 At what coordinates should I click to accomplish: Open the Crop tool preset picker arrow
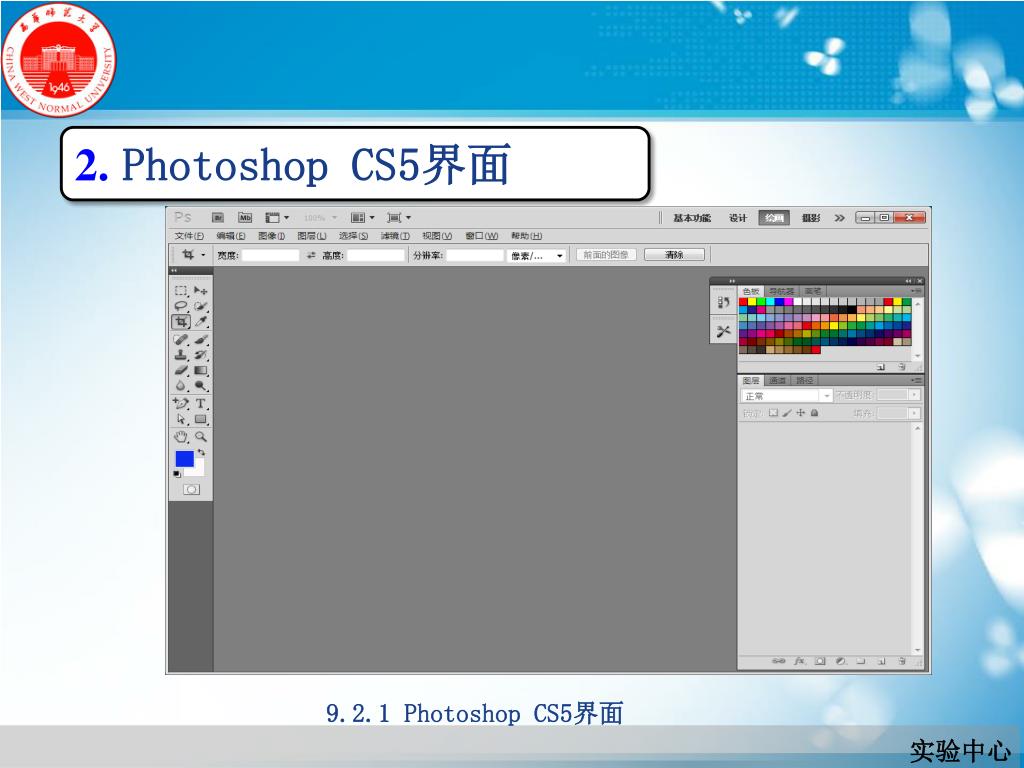click(203, 255)
